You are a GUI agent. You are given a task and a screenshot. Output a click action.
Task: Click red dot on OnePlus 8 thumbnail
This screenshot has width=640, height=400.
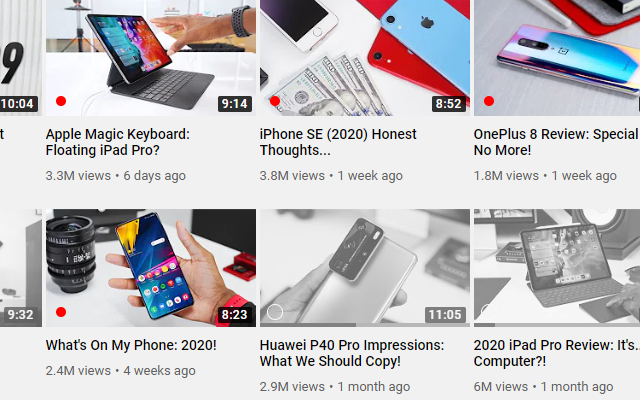tap(489, 101)
